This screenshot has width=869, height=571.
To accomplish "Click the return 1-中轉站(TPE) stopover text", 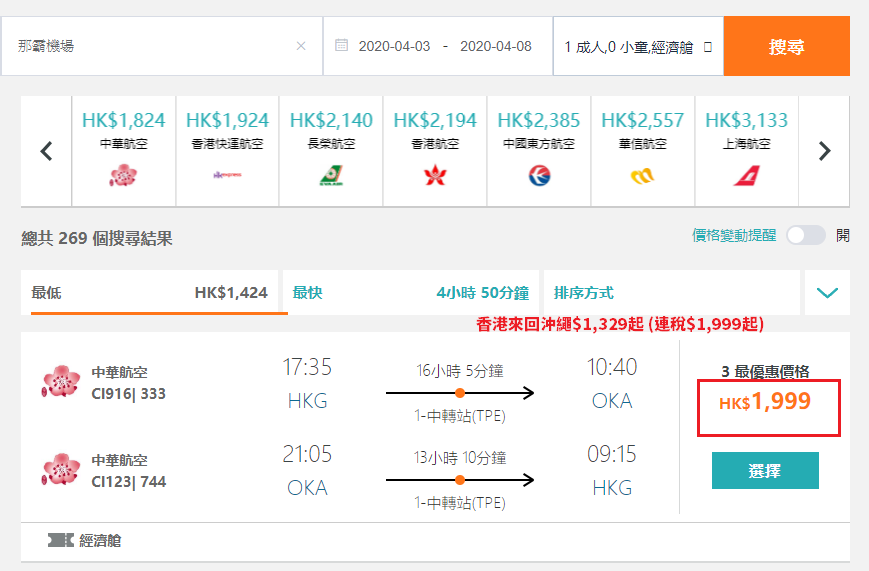I will (459, 503).
